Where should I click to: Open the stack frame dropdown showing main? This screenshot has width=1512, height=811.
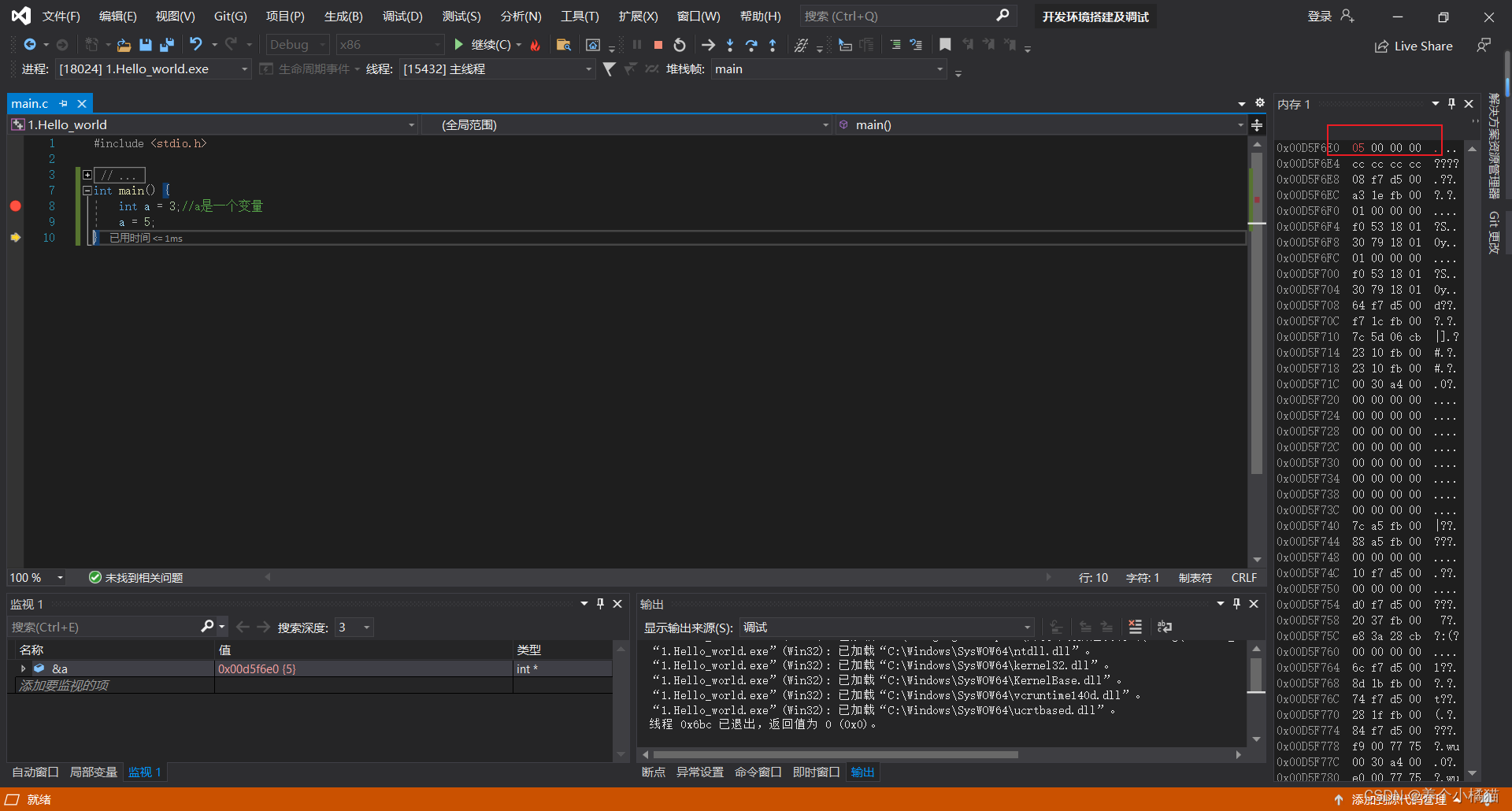[828, 69]
